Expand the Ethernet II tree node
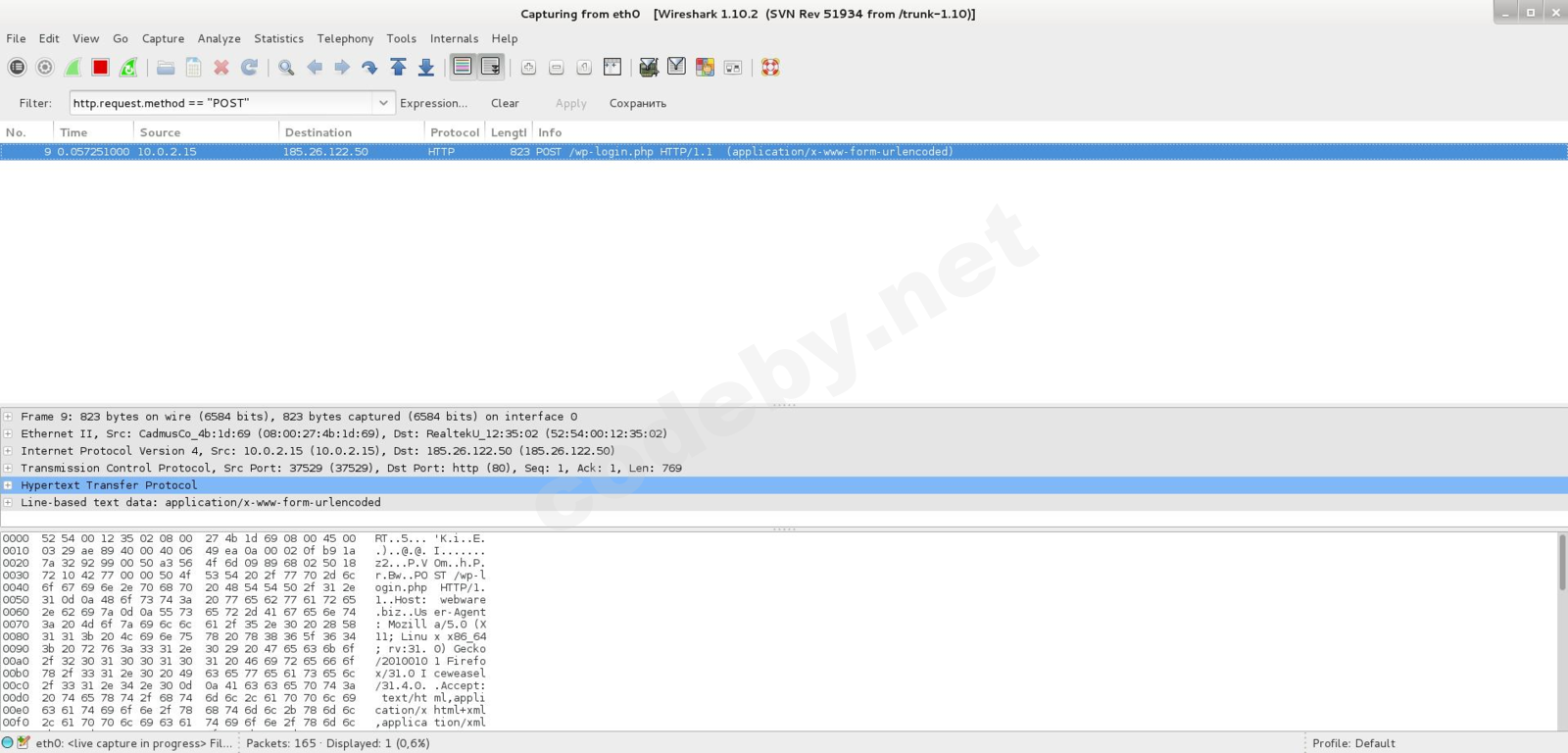 (8, 433)
